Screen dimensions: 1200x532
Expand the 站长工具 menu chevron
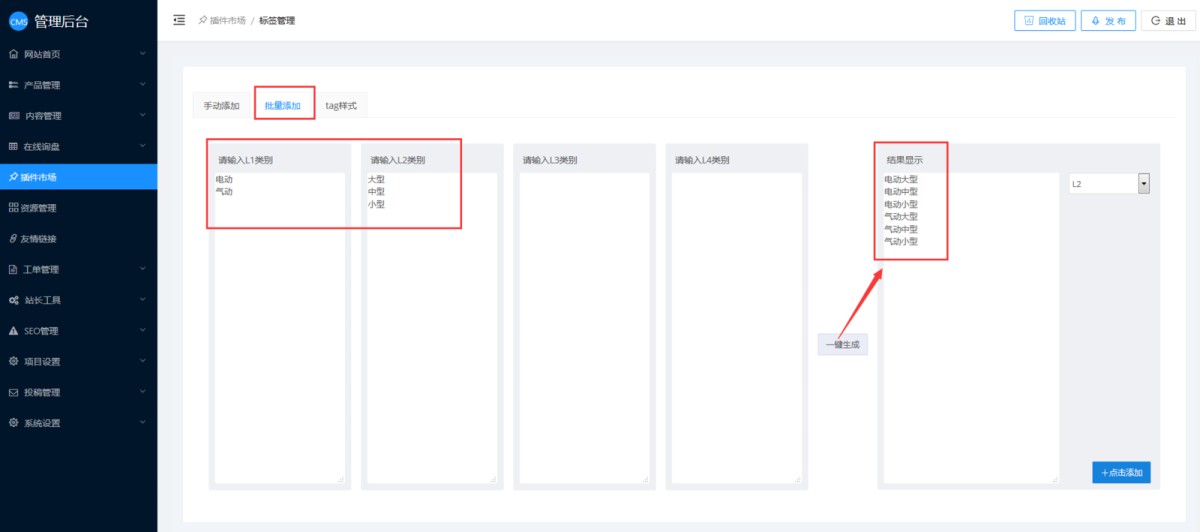pos(143,300)
